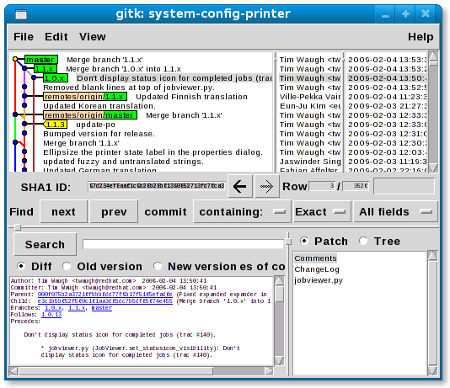Select commit 'Updated Finnish translation'
Viewport: 450px width, 388px height.
[192, 97]
